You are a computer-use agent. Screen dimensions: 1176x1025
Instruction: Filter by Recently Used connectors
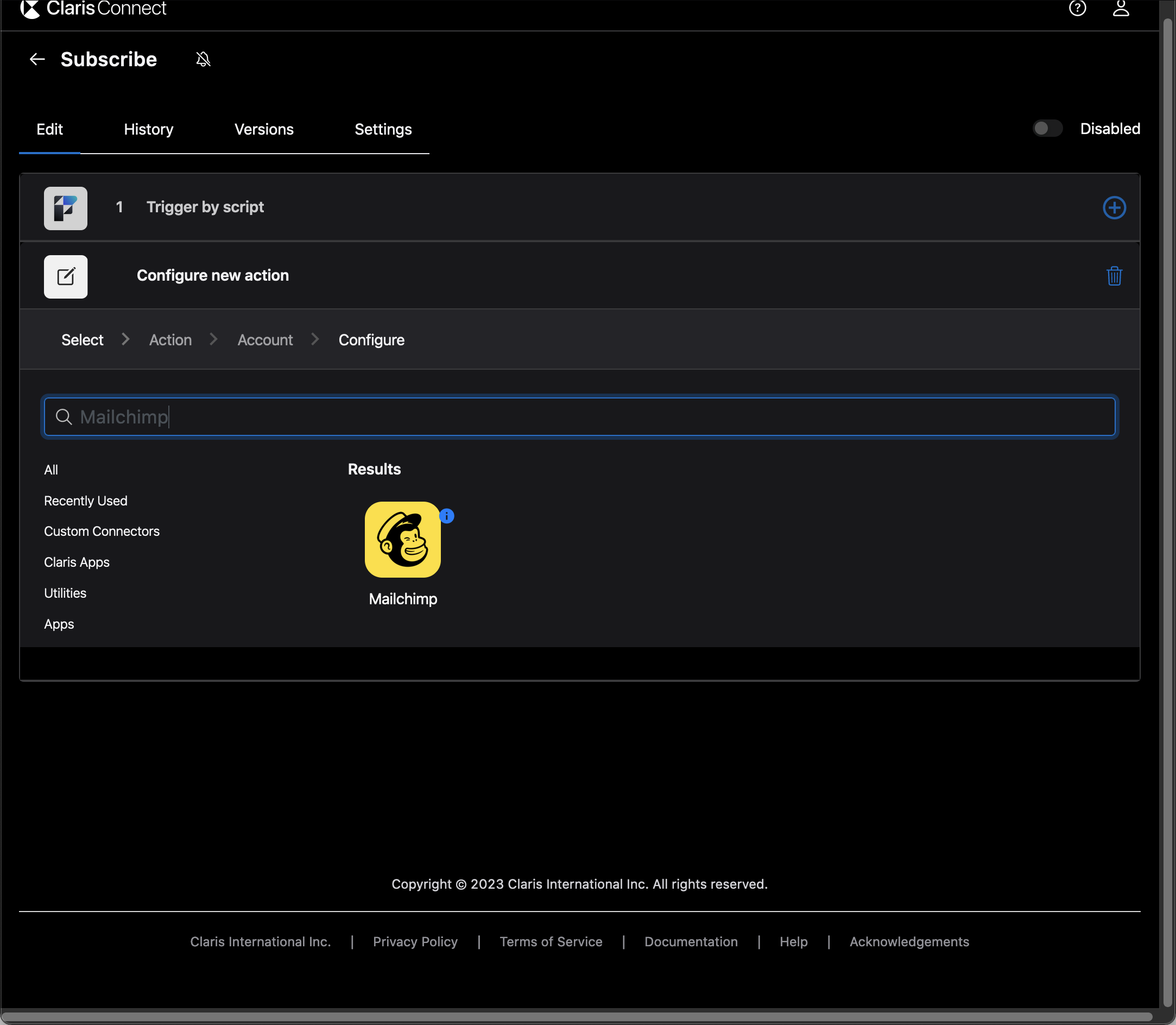(86, 501)
